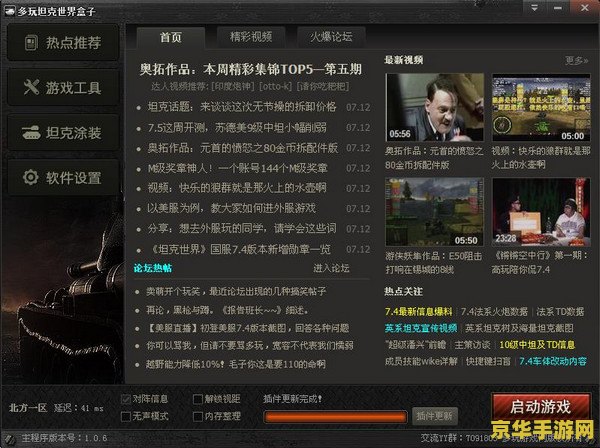600x448 pixels.
Task: Enable the 无声模式 checkbox
Action: click(x=126, y=416)
